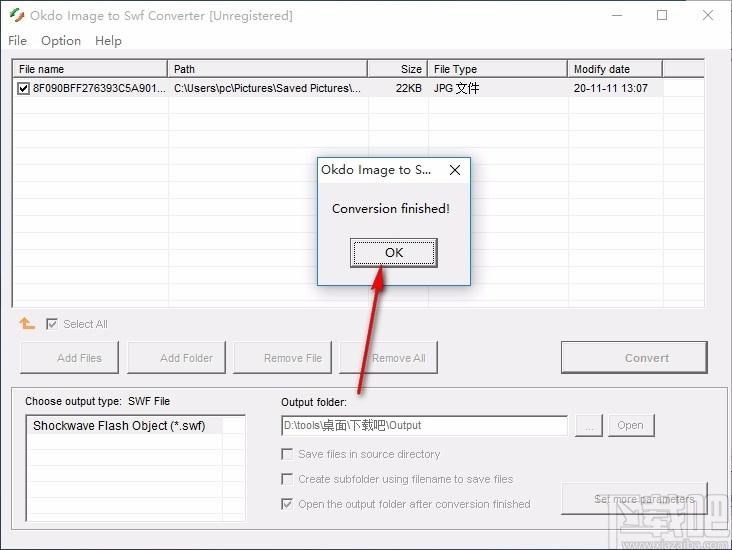Open the File menu
Screen dimensions: 732x550
point(17,41)
